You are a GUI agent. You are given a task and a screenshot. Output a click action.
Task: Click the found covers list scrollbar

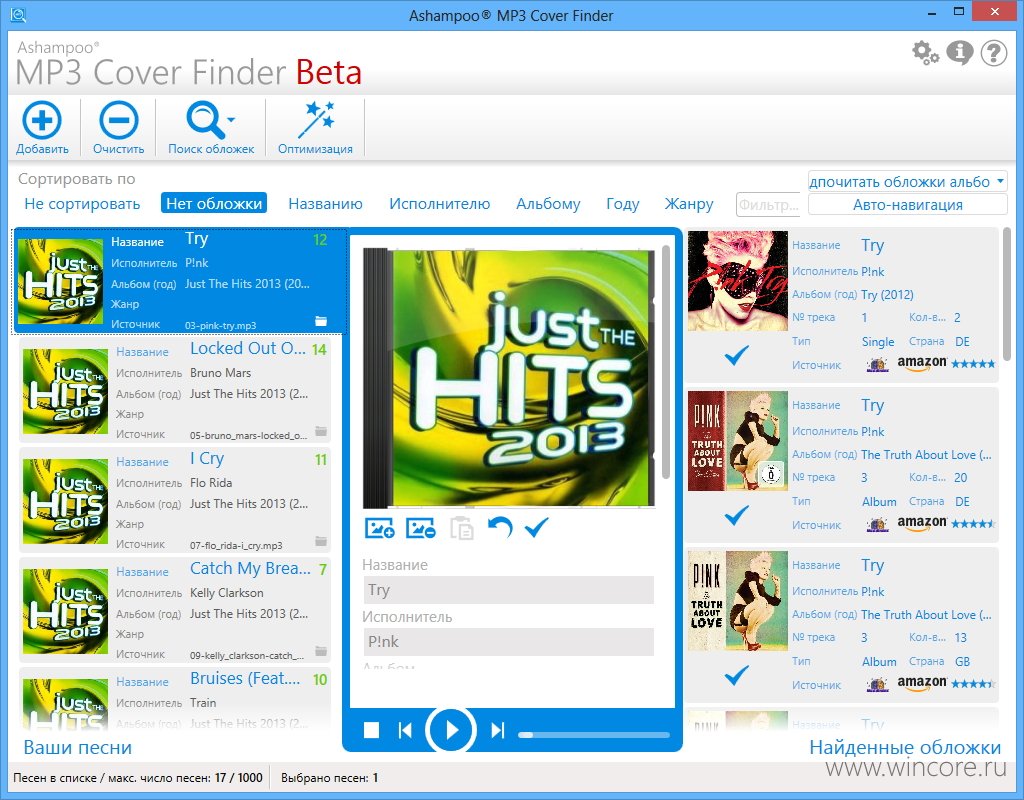pyautogui.click(x=1006, y=294)
